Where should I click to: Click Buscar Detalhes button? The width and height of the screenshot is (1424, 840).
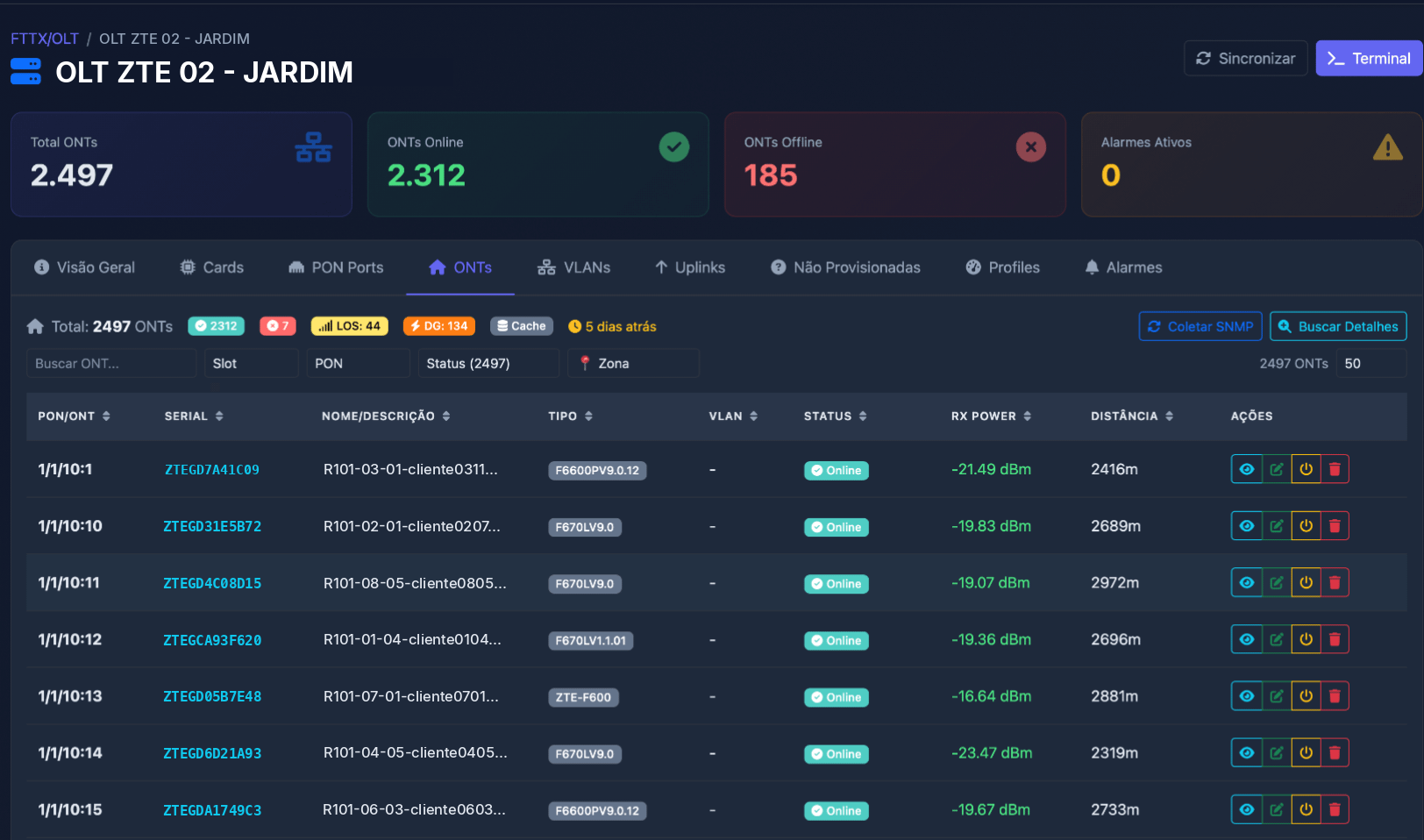coord(1338,326)
